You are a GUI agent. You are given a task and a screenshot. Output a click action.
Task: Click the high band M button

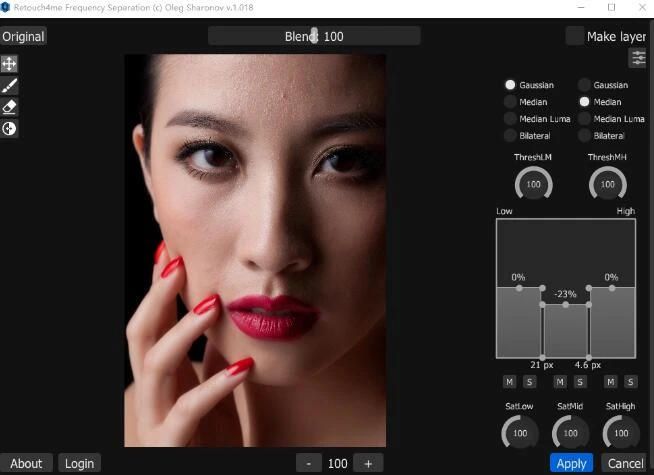pos(609,382)
